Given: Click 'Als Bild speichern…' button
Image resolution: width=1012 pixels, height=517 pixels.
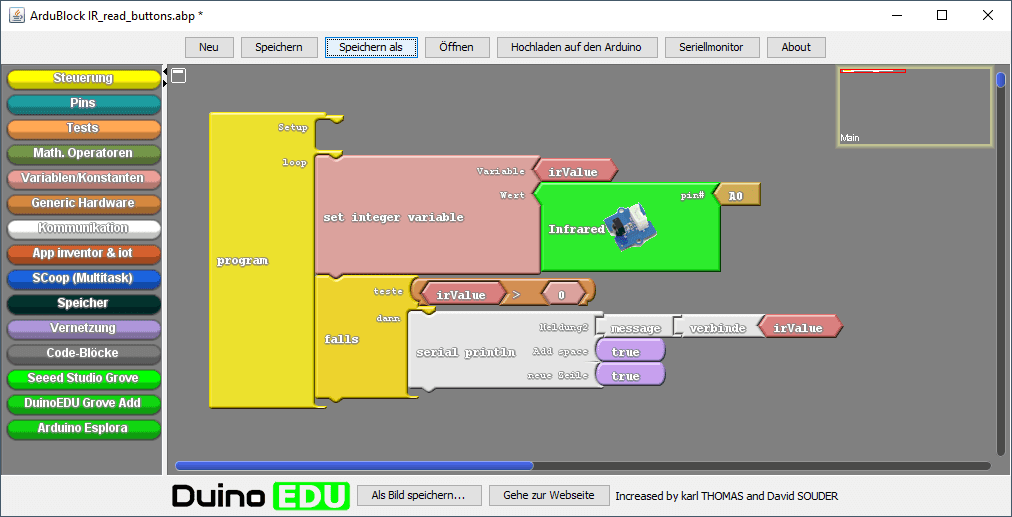Looking at the screenshot, I should (418, 495).
